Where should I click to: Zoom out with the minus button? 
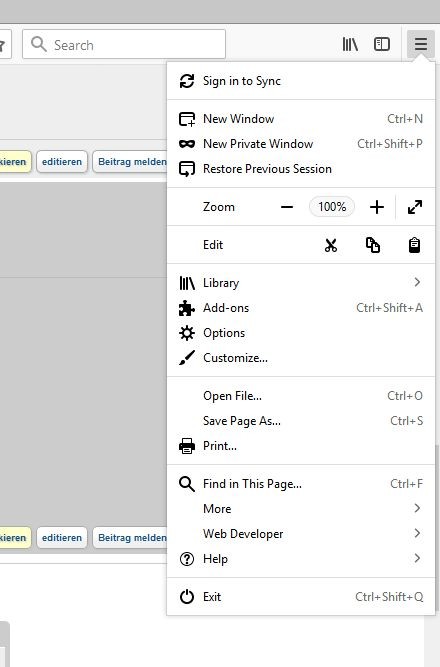click(x=287, y=207)
